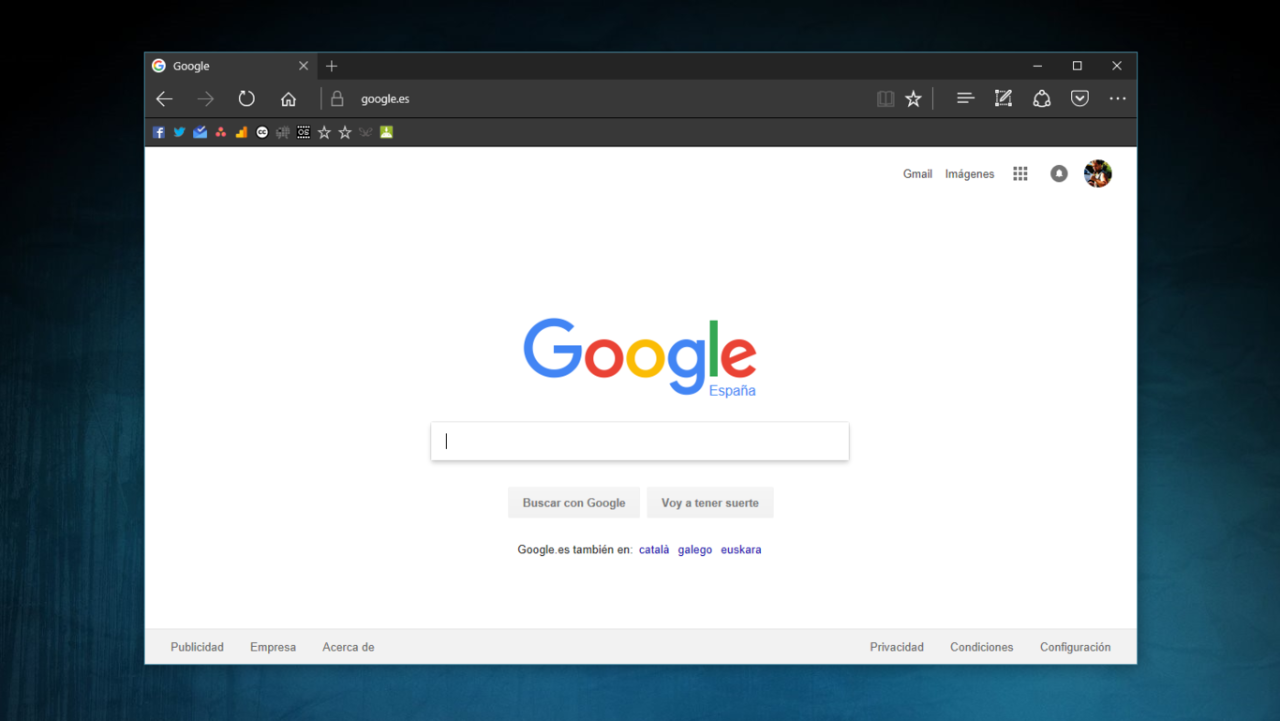Go to the Home page icon
The width and height of the screenshot is (1280, 721).
[288, 99]
